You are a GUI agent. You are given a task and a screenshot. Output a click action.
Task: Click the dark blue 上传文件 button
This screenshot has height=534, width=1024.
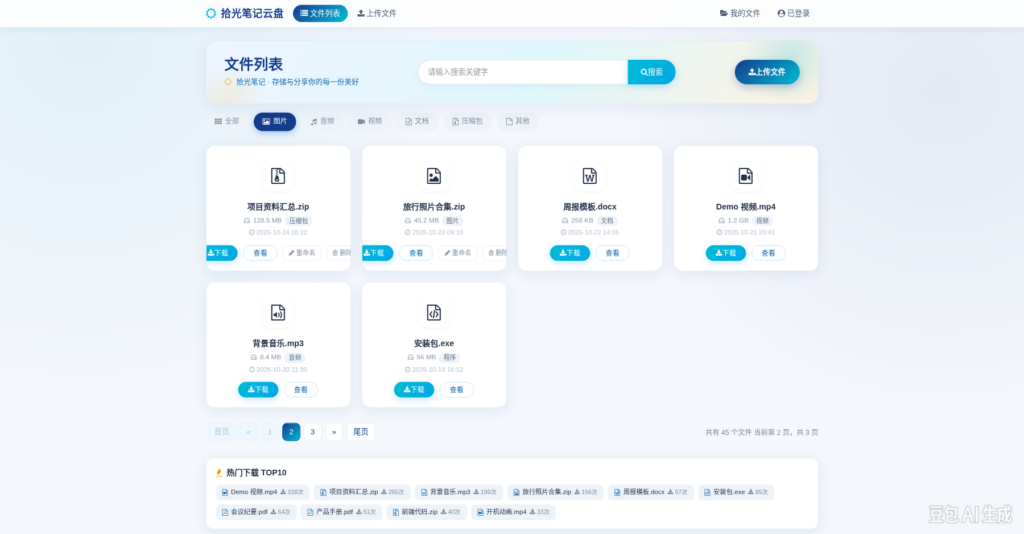767,72
